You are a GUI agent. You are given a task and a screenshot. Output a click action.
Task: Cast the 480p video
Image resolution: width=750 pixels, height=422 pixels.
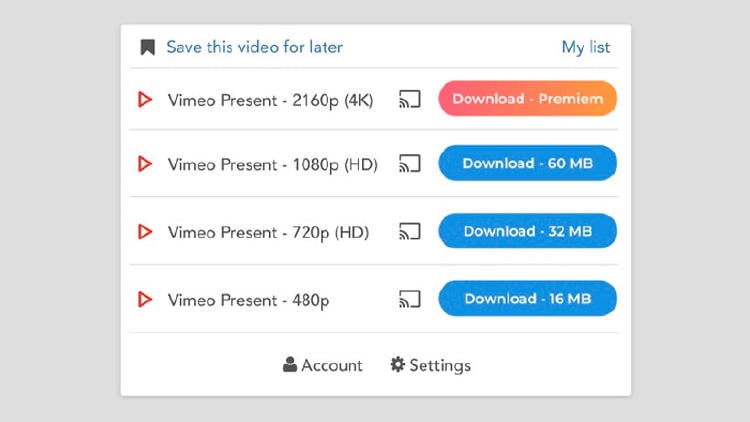pyautogui.click(x=409, y=299)
